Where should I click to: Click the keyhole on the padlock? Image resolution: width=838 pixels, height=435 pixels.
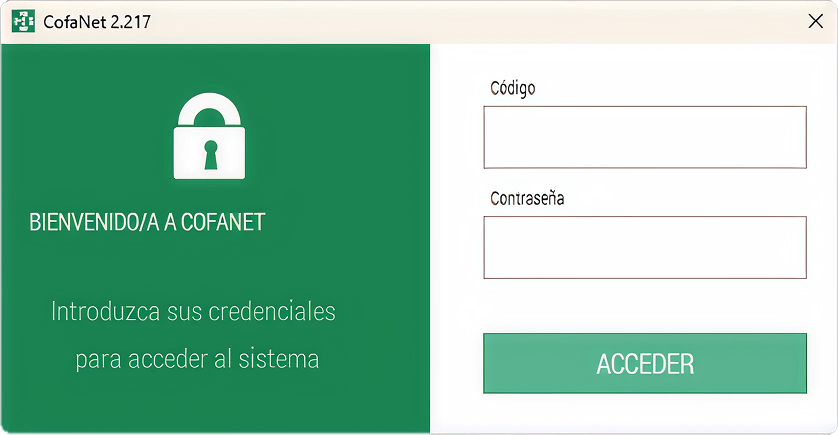coord(209,153)
